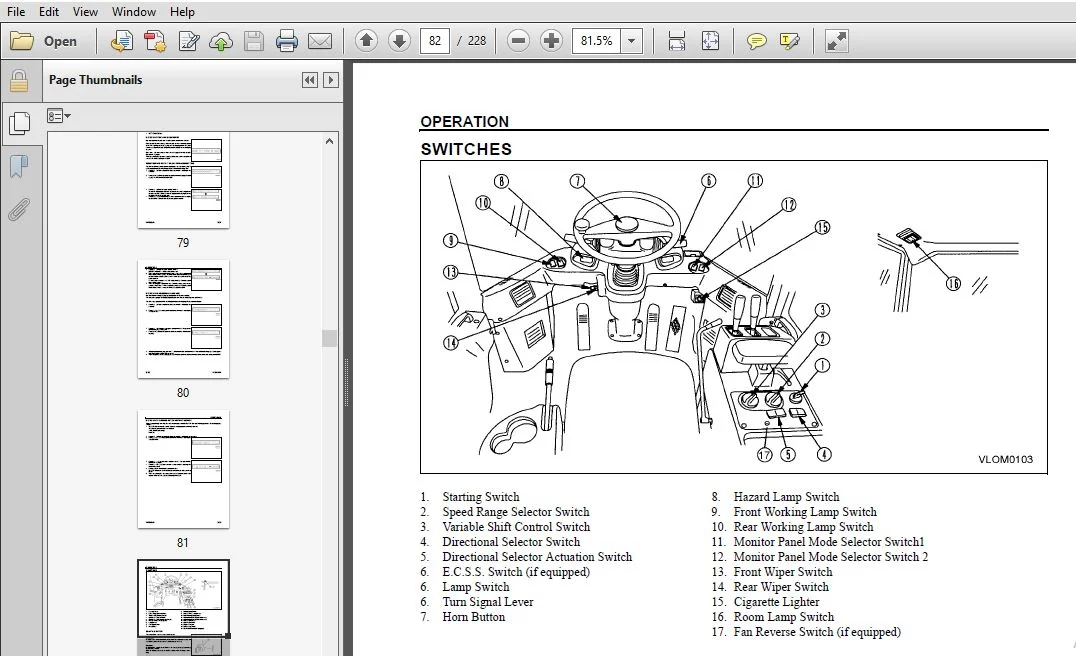Click the Page Thumbnails panel title
This screenshot has height=656, width=1076.
(95, 80)
